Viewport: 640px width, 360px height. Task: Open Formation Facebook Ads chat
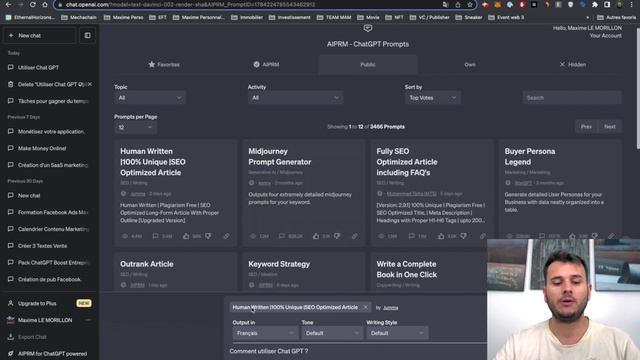coord(49,212)
